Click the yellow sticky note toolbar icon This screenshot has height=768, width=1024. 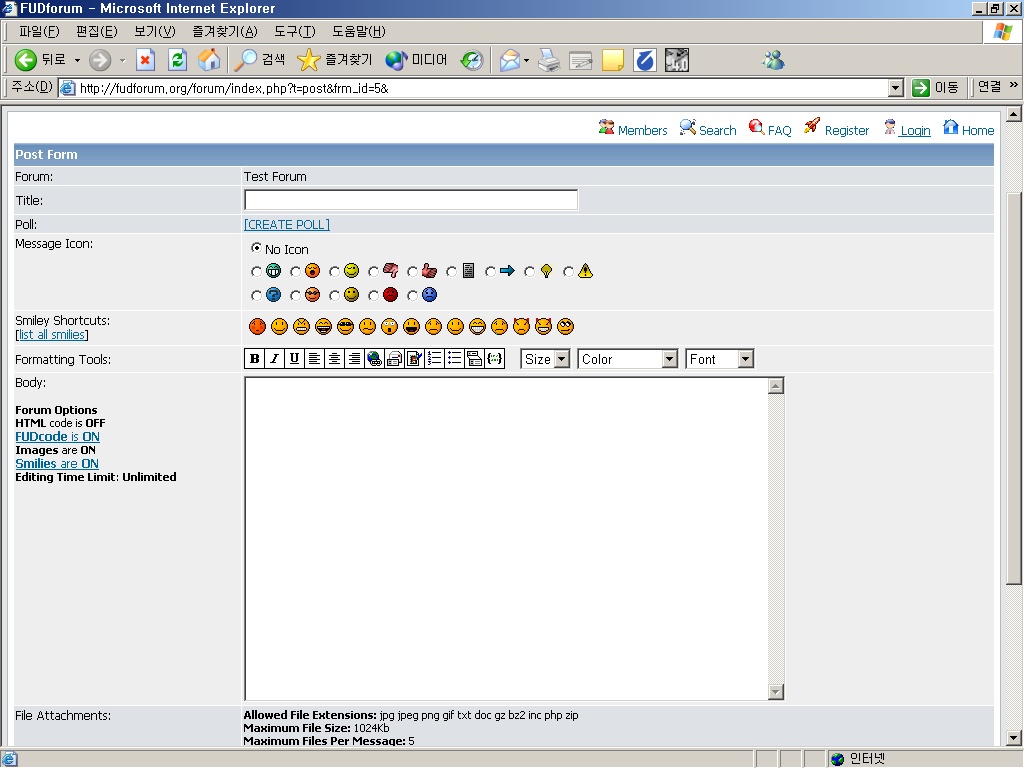coord(613,60)
